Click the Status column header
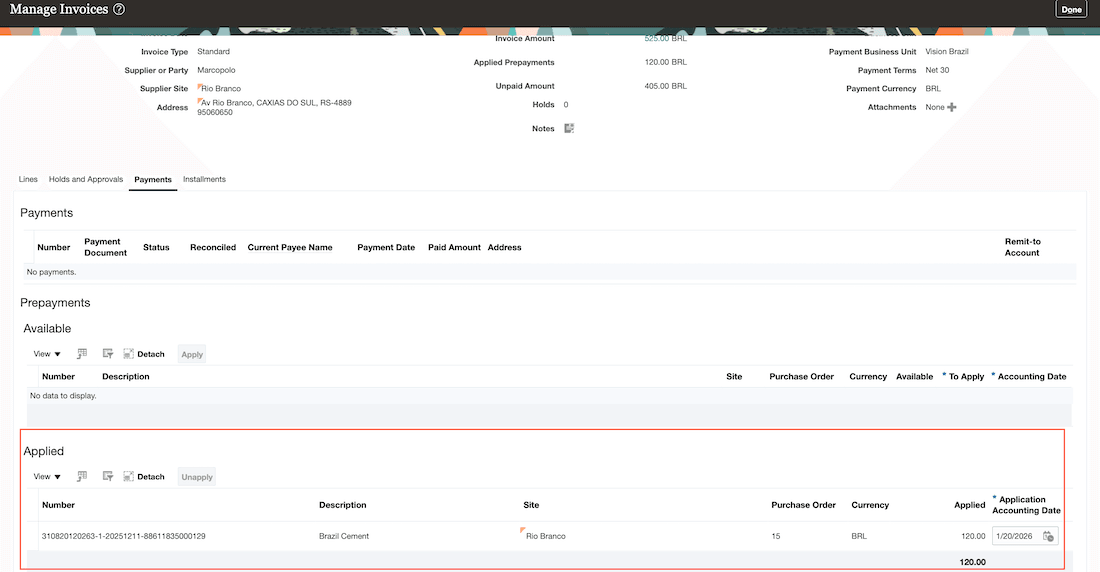 coord(156,247)
